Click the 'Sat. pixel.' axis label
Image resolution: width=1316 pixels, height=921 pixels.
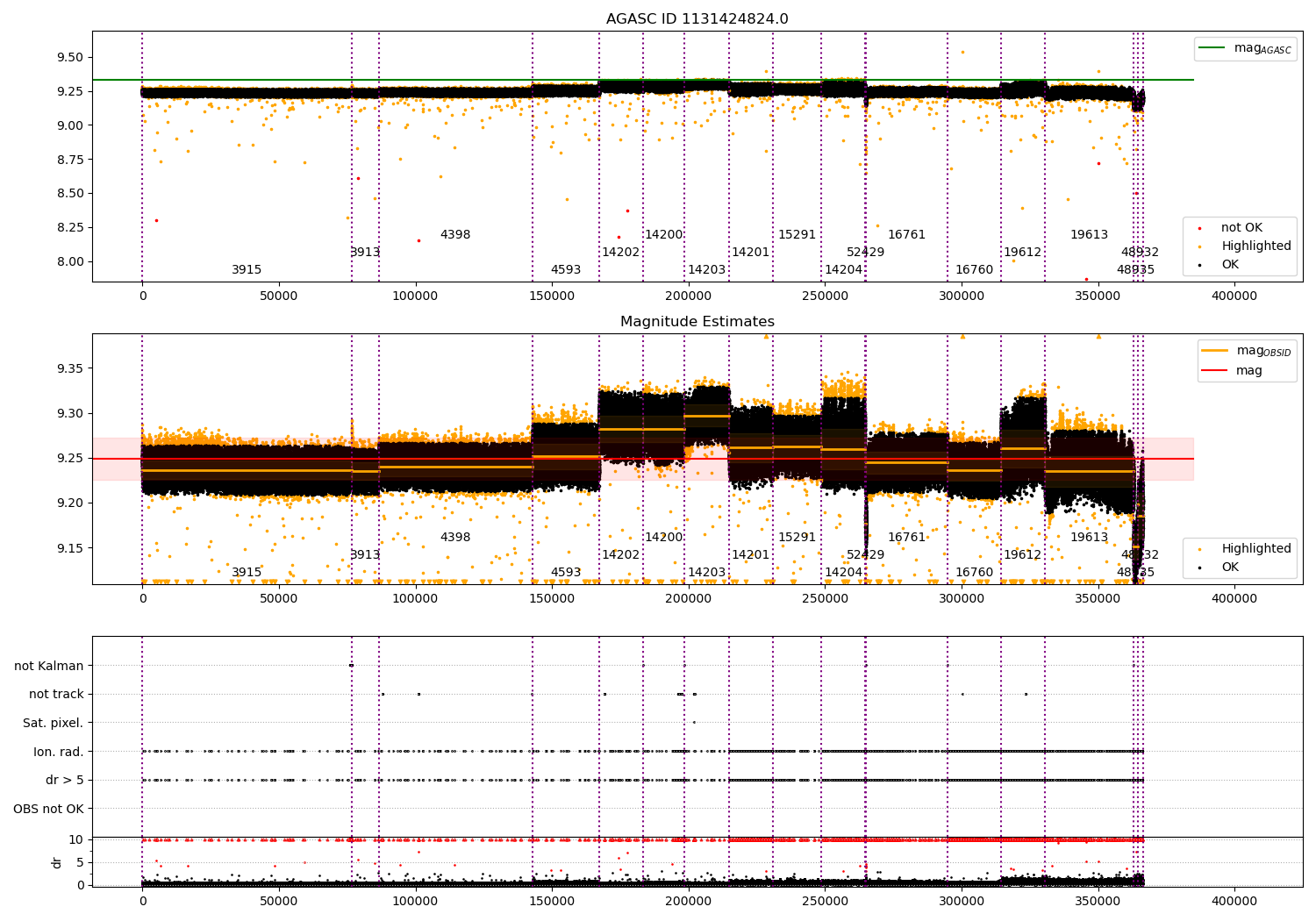(x=54, y=723)
